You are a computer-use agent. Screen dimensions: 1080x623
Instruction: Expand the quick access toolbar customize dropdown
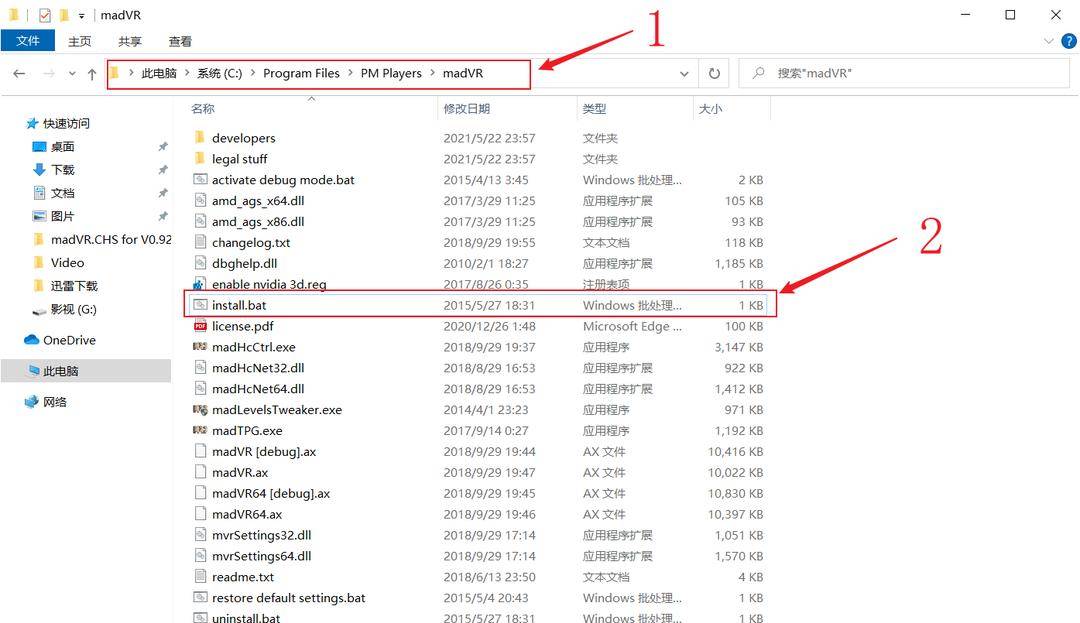pos(80,14)
